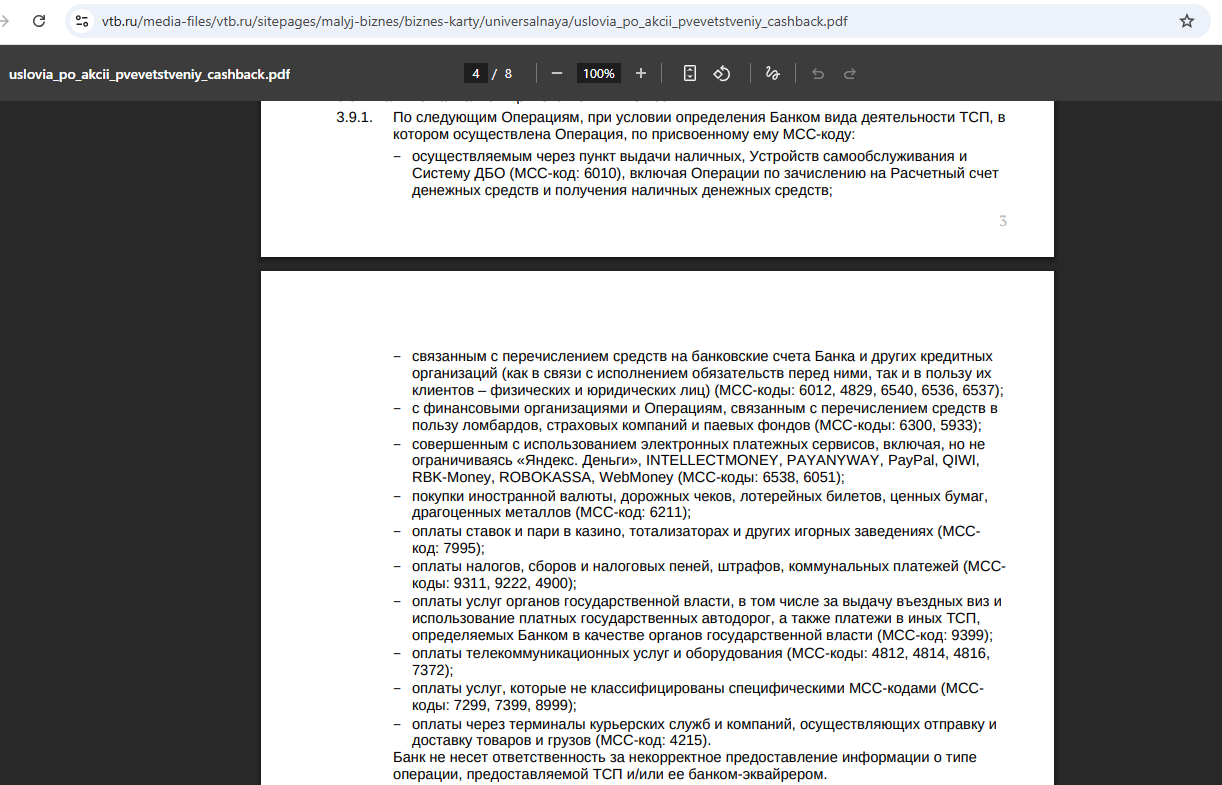Zoom out with the minus button
Image resolution: width=1222 pixels, height=785 pixels.
(557, 73)
